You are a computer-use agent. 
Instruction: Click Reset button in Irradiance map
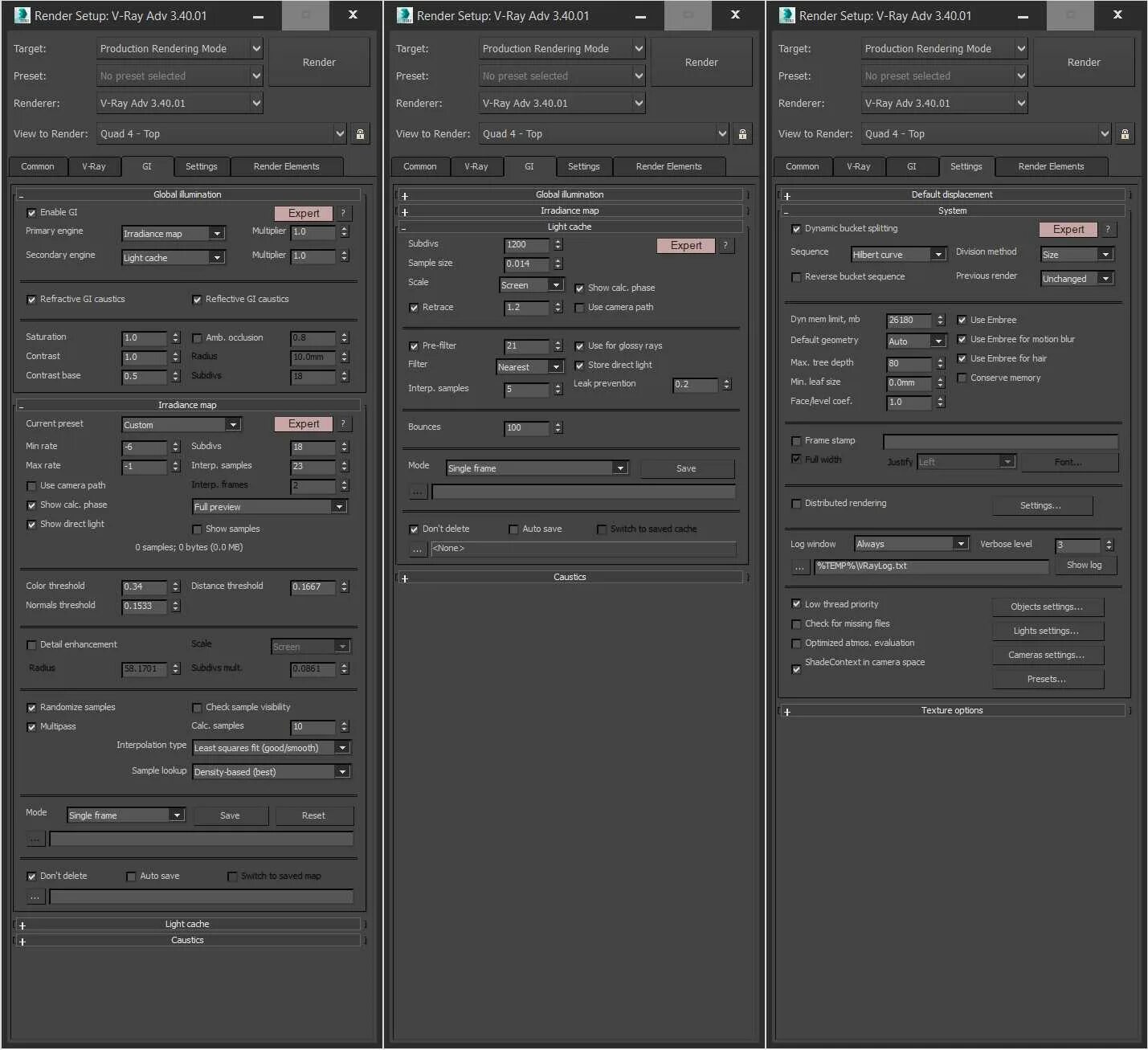pos(314,815)
